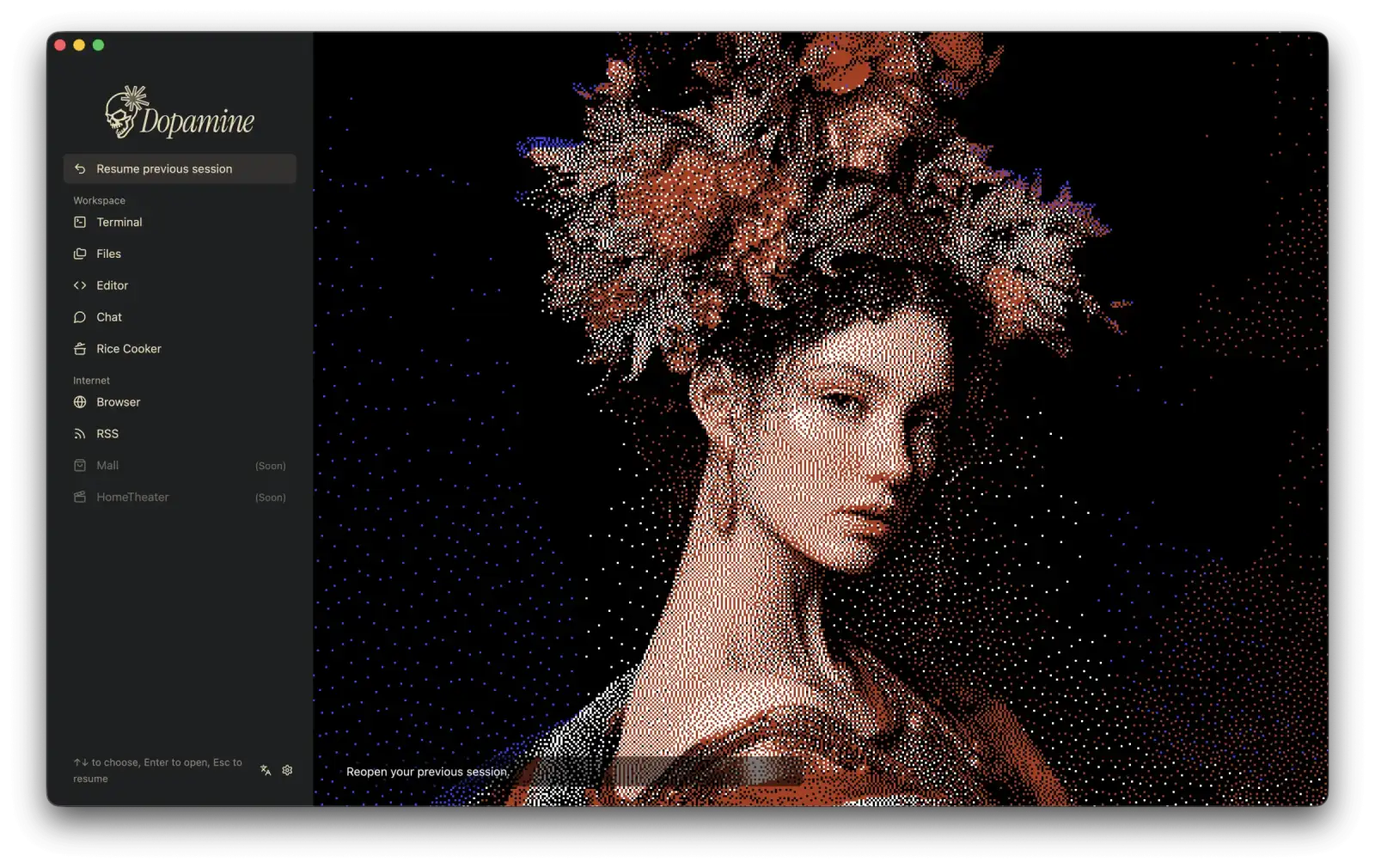Viewport: 1375px width, 868px height.
Task: Select the RSS feed icon
Action: click(x=80, y=434)
